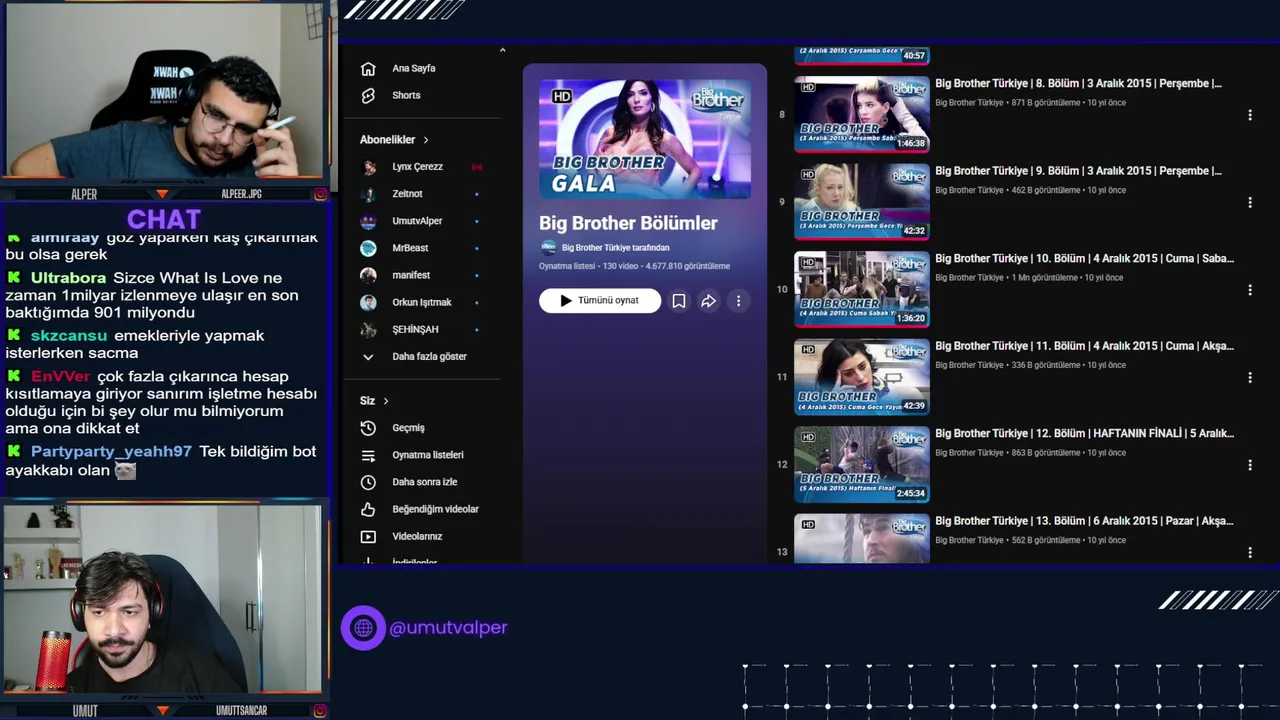Open video title 12. Bölüm HAFTANIN FİNALİ
Viewport: 1280px width, 720px height.
(x=1084, y=434)
